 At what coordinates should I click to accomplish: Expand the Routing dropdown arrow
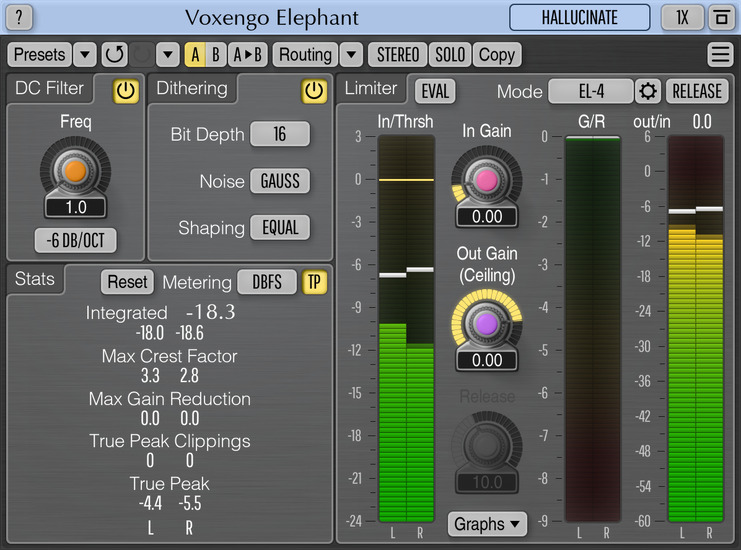[x=351, y=55]
